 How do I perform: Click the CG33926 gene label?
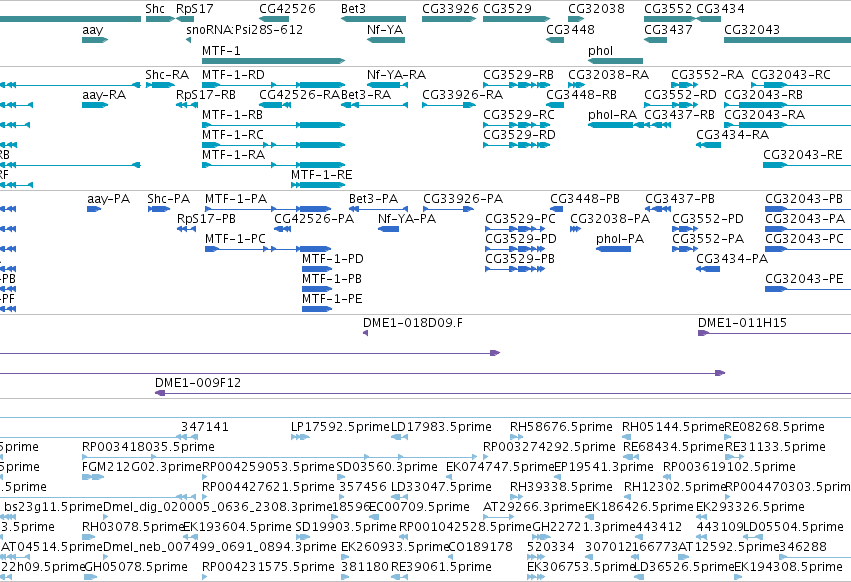tap(450, 9)
